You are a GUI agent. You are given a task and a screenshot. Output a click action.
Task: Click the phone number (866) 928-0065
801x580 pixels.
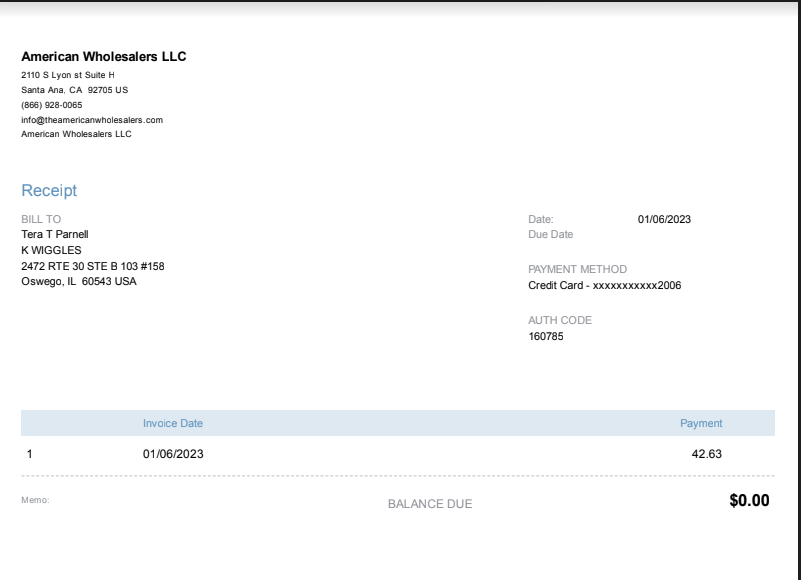(x=52, y=105)
